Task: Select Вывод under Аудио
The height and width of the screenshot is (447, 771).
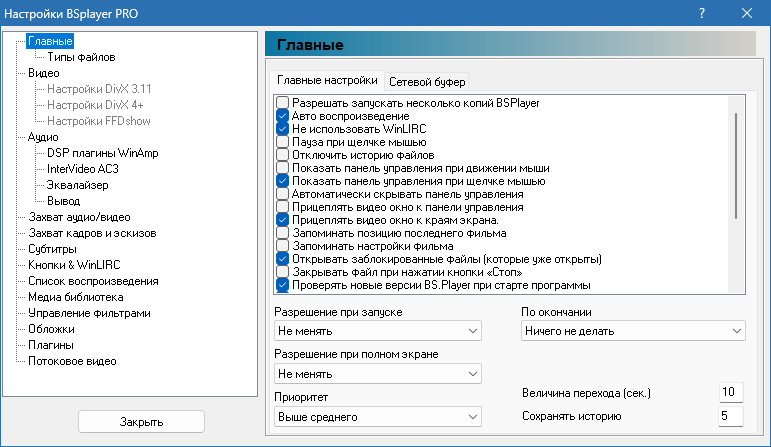Action: 63,201
